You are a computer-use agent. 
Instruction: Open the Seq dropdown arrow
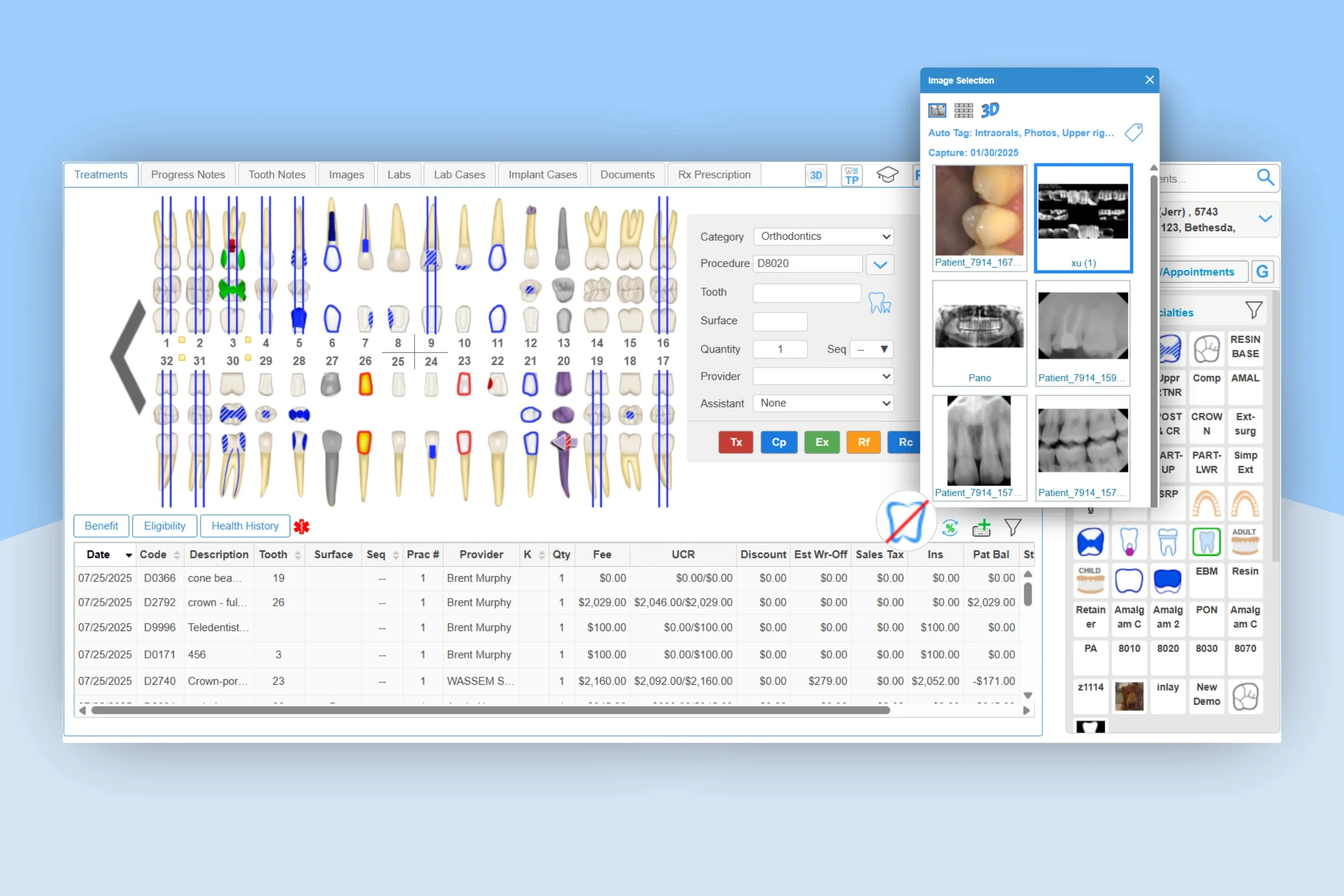(x=883, y=349)
